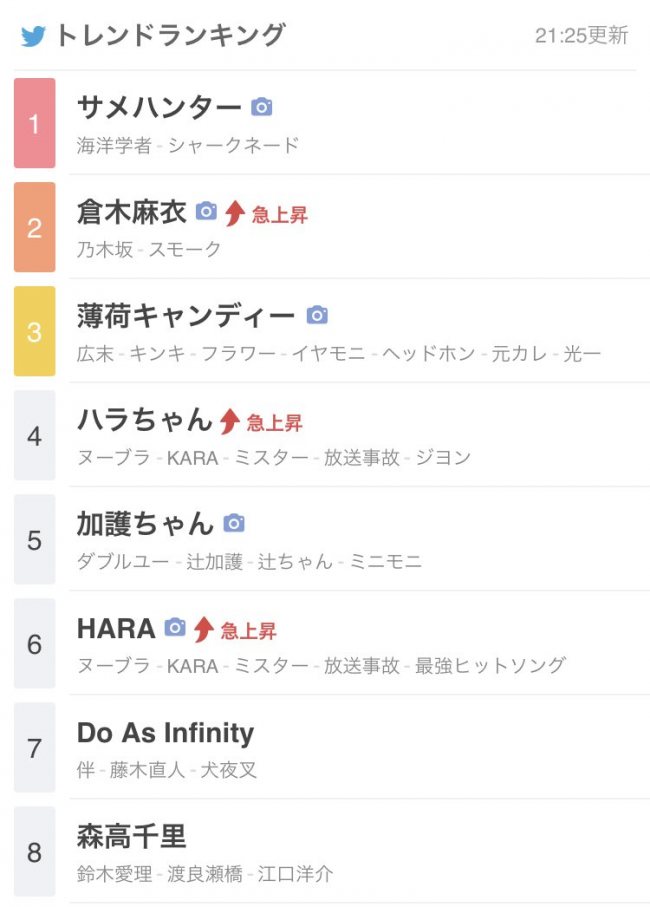Click red rising arrow beside ハラちゃん
This screenshot has width=650, height=907.
tap(230, 421)
